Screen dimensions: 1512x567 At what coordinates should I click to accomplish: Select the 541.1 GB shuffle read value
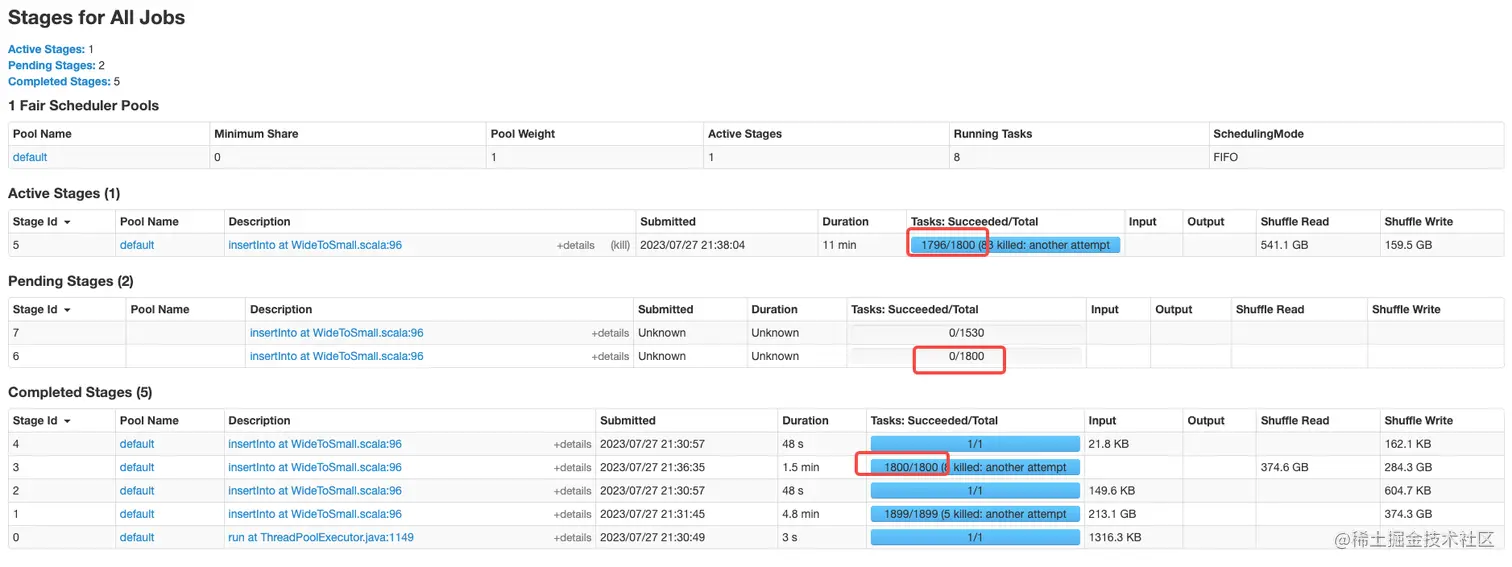click(1285, 245)
